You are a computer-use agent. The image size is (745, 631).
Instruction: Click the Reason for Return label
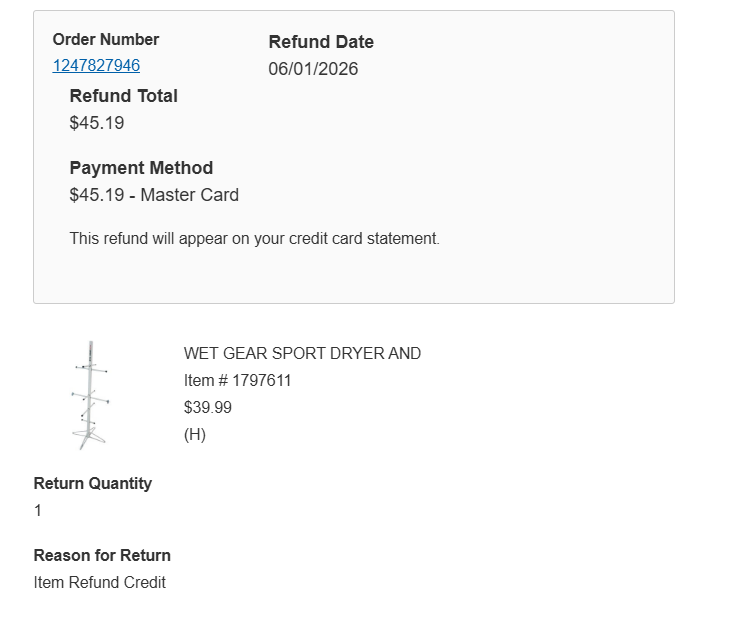pyautogui.click(x=102, y=556)
